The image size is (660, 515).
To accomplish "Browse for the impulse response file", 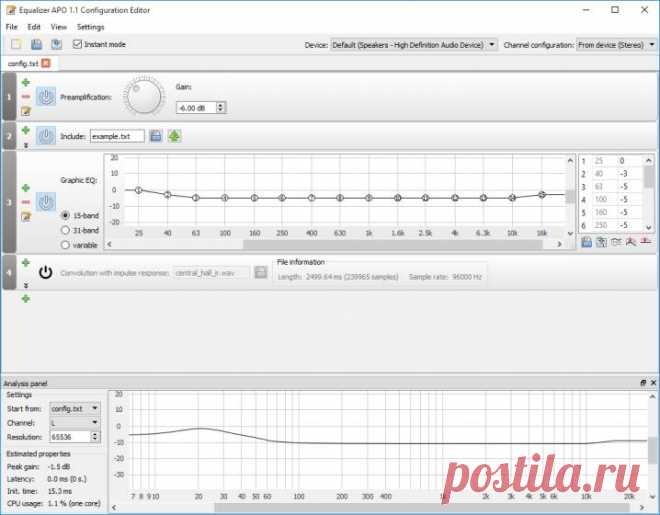I will (261, 272).
